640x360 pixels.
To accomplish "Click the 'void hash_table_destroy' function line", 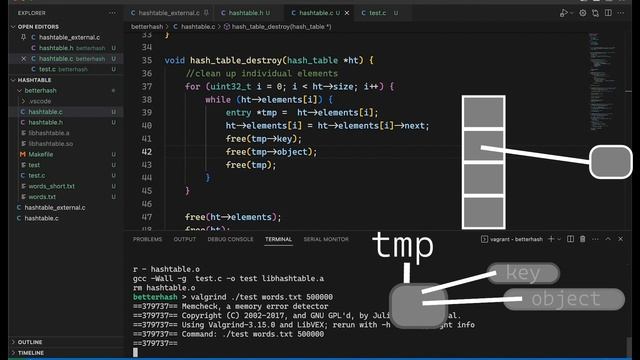I will [x=269, y=60].
